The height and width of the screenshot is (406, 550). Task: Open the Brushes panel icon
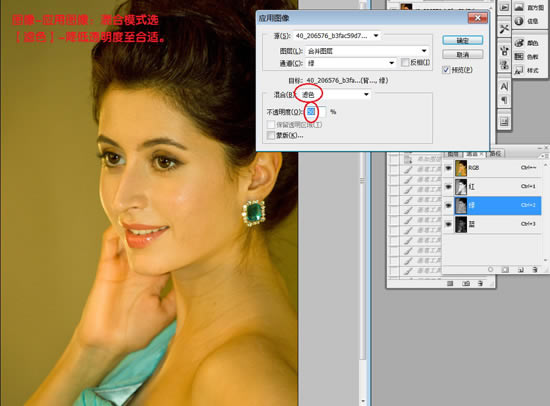point(504,51)
